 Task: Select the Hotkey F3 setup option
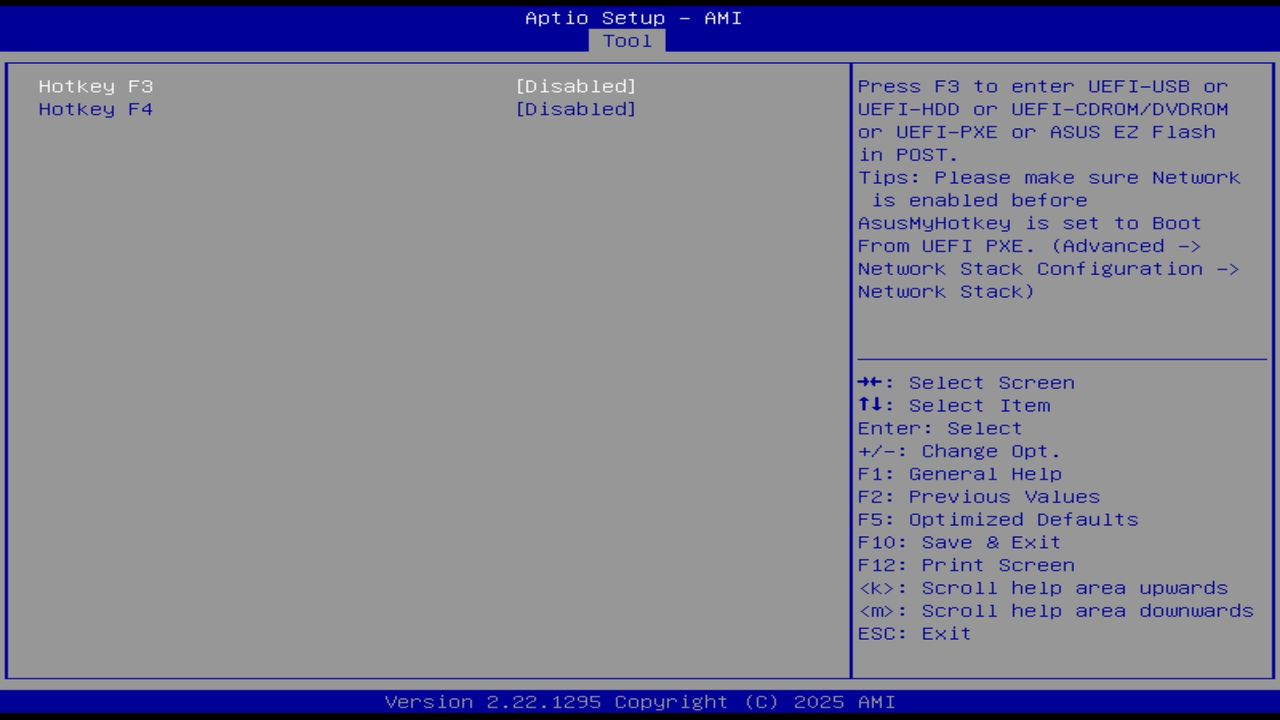[x=95, y=86]
